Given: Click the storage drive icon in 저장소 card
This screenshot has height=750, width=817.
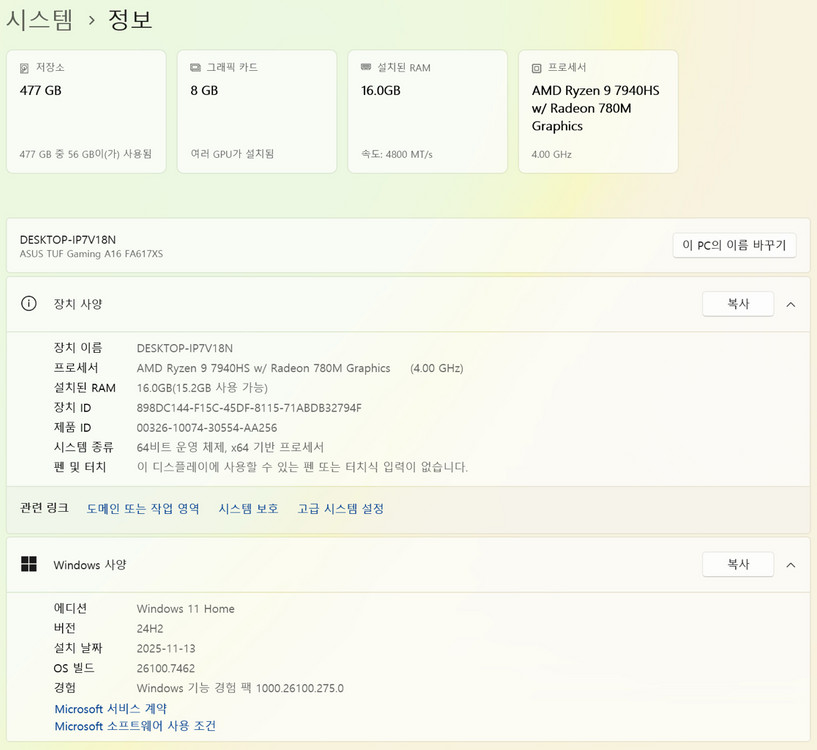Looking at the screenshot, I should 25,68.
